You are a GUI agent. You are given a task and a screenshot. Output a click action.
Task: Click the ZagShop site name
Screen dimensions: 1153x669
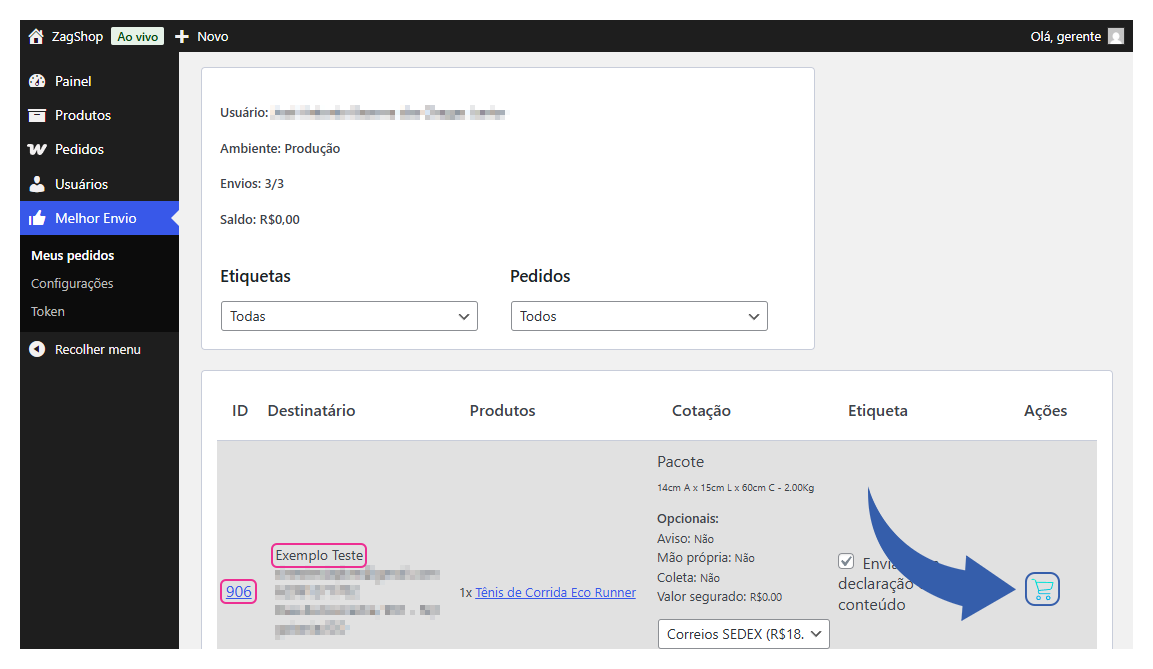77,36
